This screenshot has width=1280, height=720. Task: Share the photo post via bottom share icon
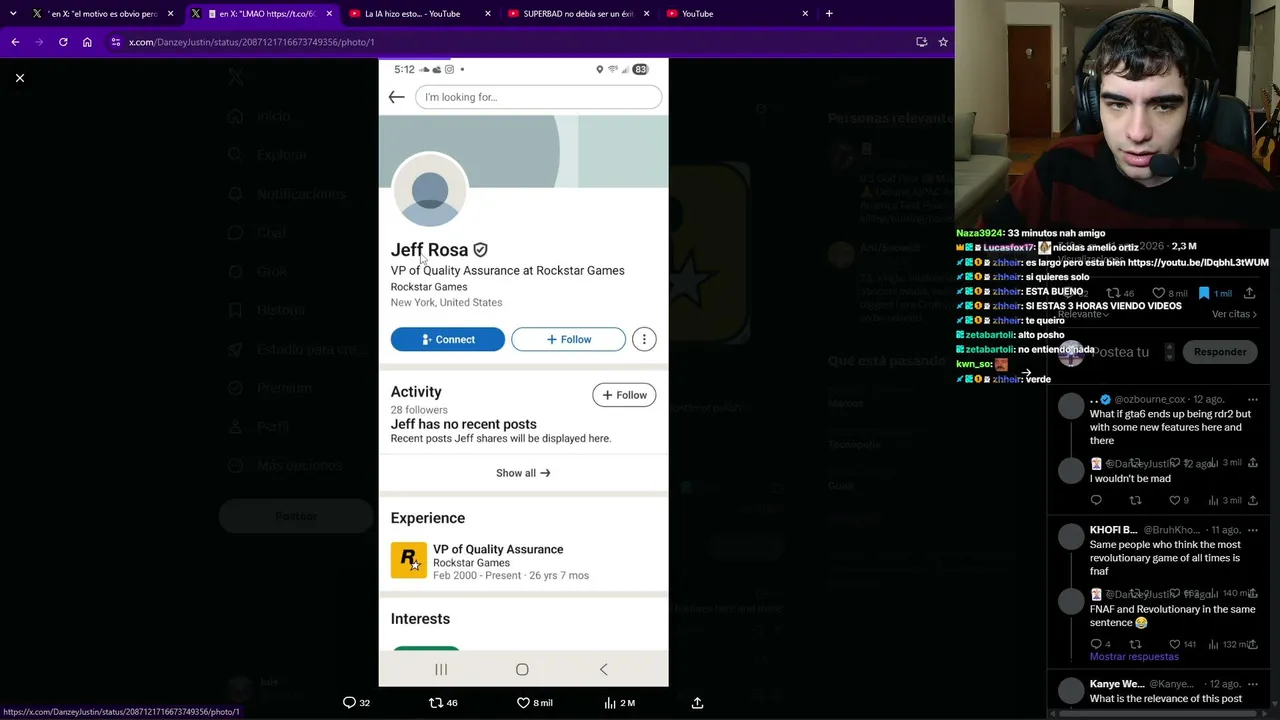pyautogui.click(x=697, y=703)
